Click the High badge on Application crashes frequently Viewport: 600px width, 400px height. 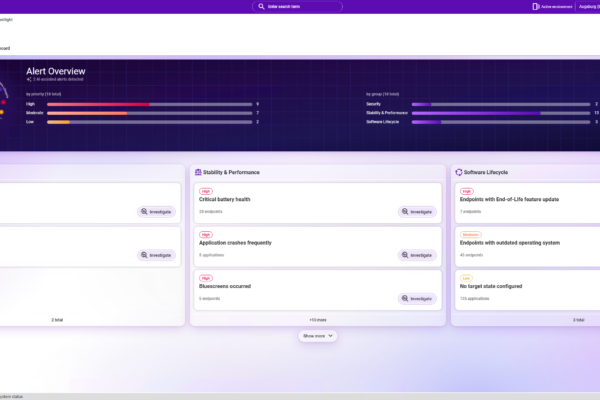[206, 235]
